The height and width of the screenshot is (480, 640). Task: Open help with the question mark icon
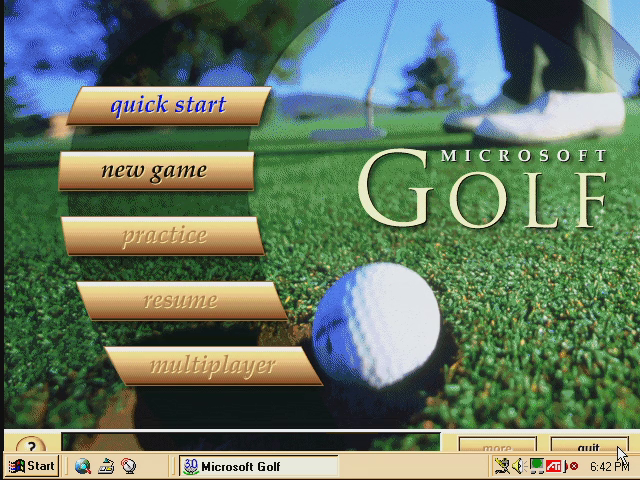31,444
